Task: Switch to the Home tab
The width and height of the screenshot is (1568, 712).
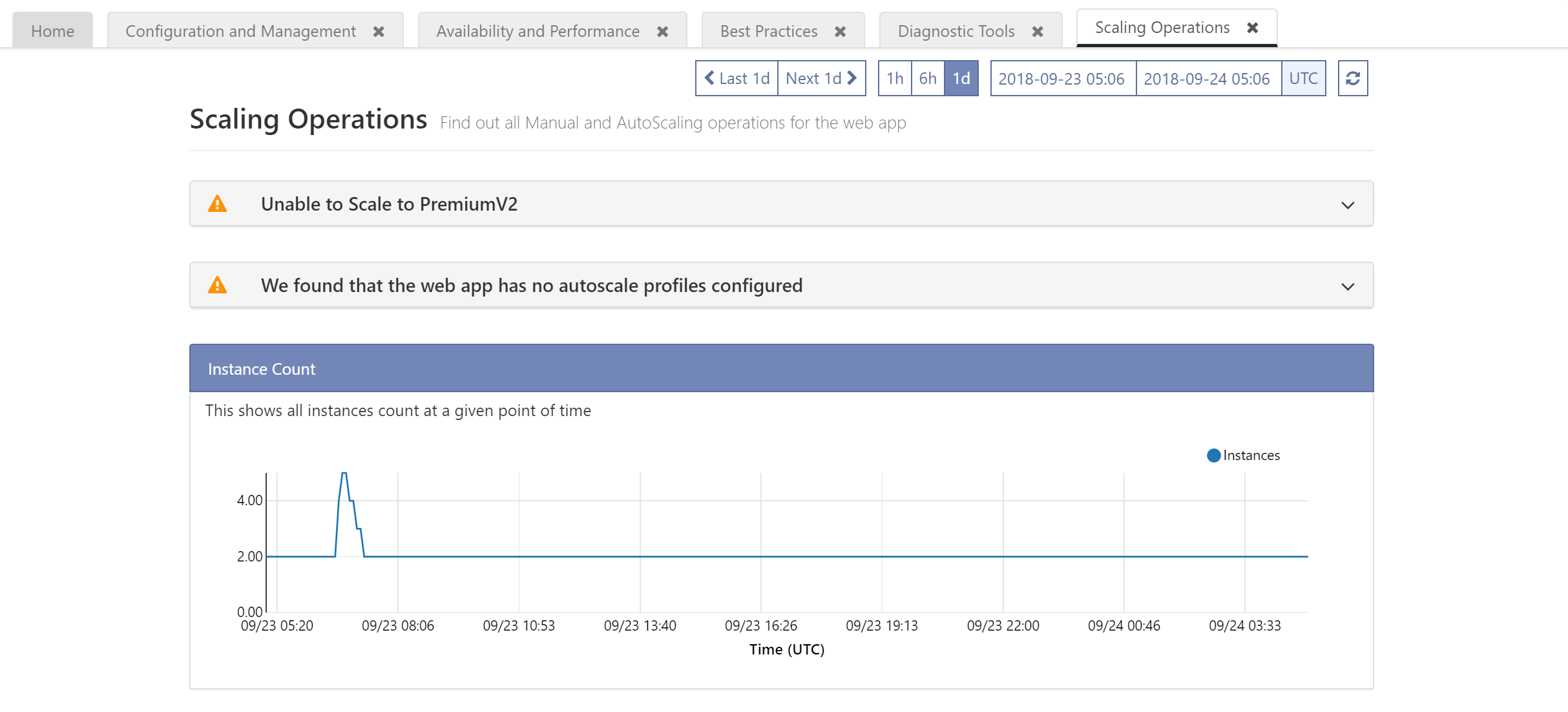Action: (x=53, y=32)
